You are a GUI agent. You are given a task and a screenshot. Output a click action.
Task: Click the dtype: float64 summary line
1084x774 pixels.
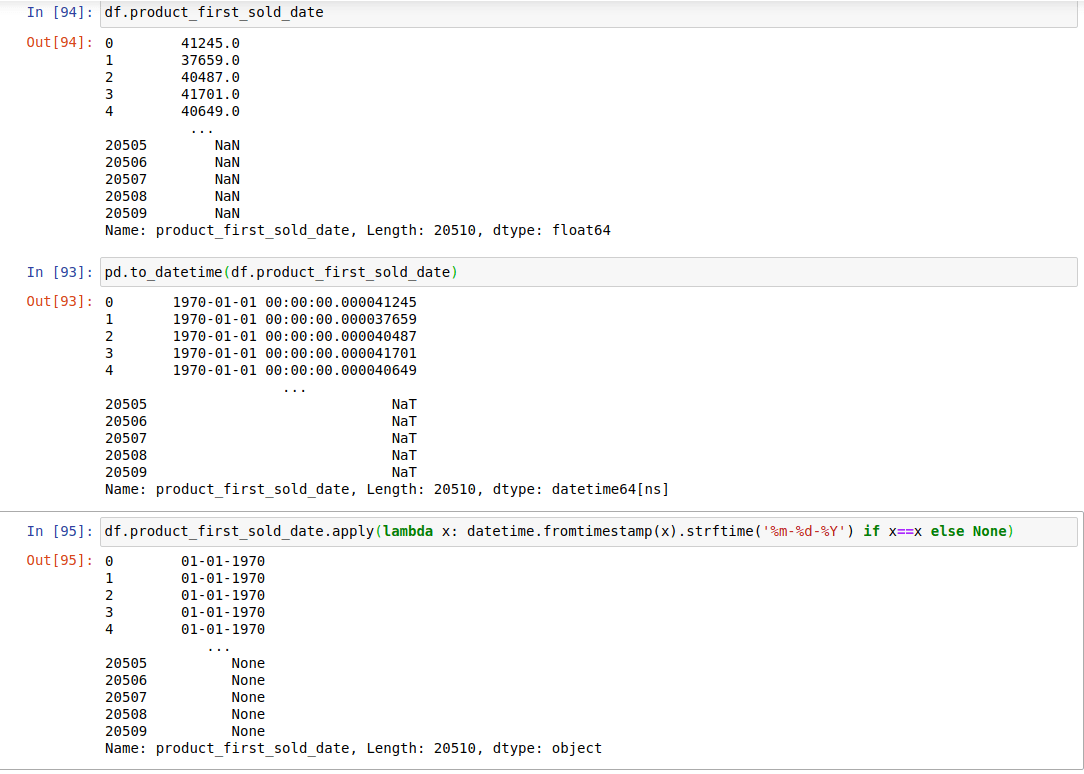pyautogui.click(x=357, y=230)
